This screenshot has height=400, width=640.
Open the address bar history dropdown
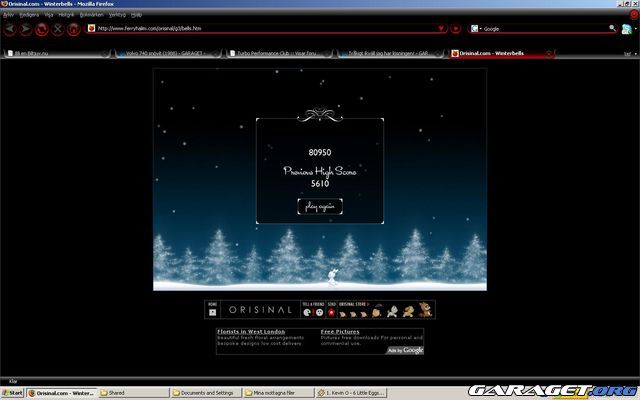pyautogui.click(x=442, y=29)
